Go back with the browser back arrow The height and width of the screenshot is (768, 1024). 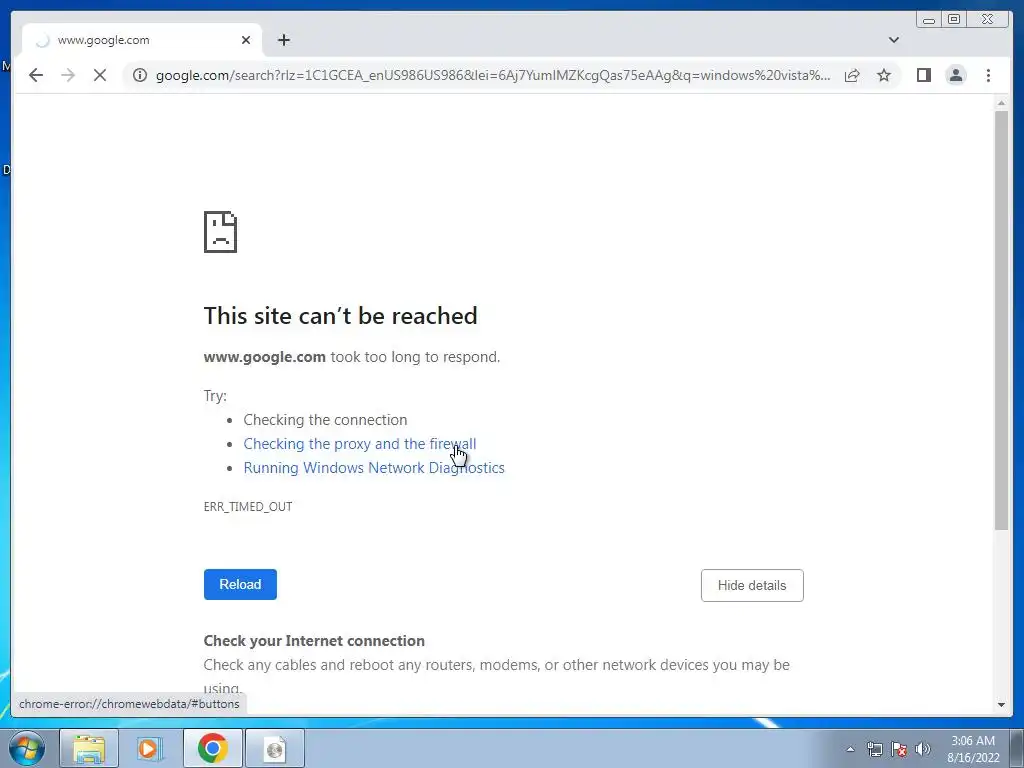36,75
